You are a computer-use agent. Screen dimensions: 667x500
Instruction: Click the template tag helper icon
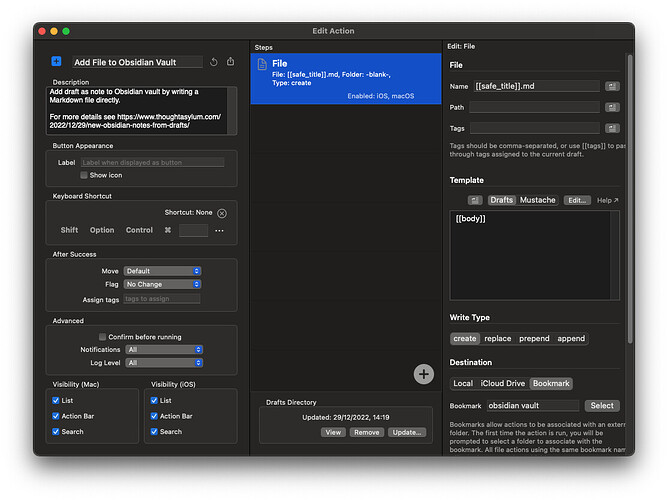pos(475,200)
